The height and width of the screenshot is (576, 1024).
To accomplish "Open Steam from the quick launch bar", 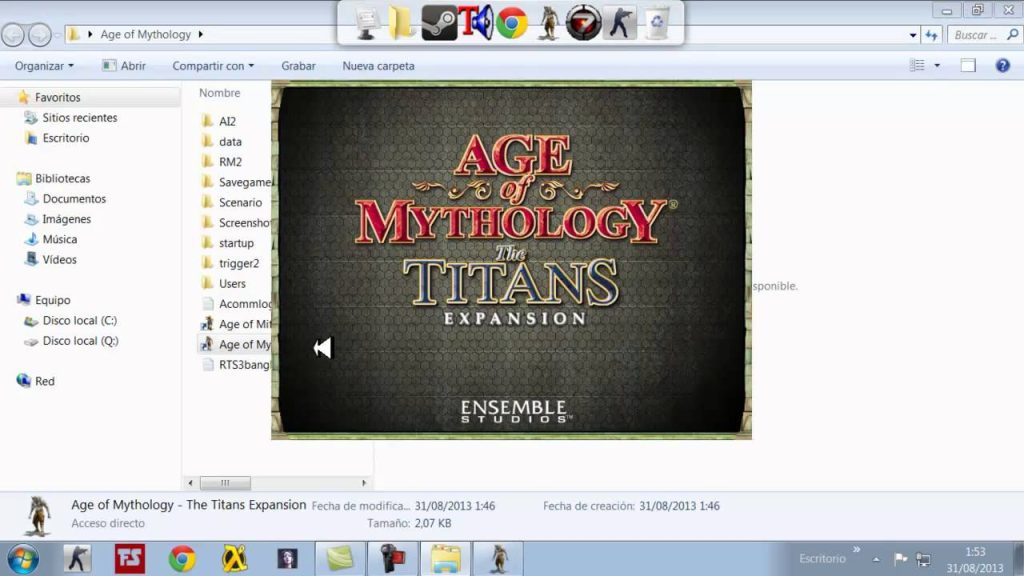I will coord(440,20).
